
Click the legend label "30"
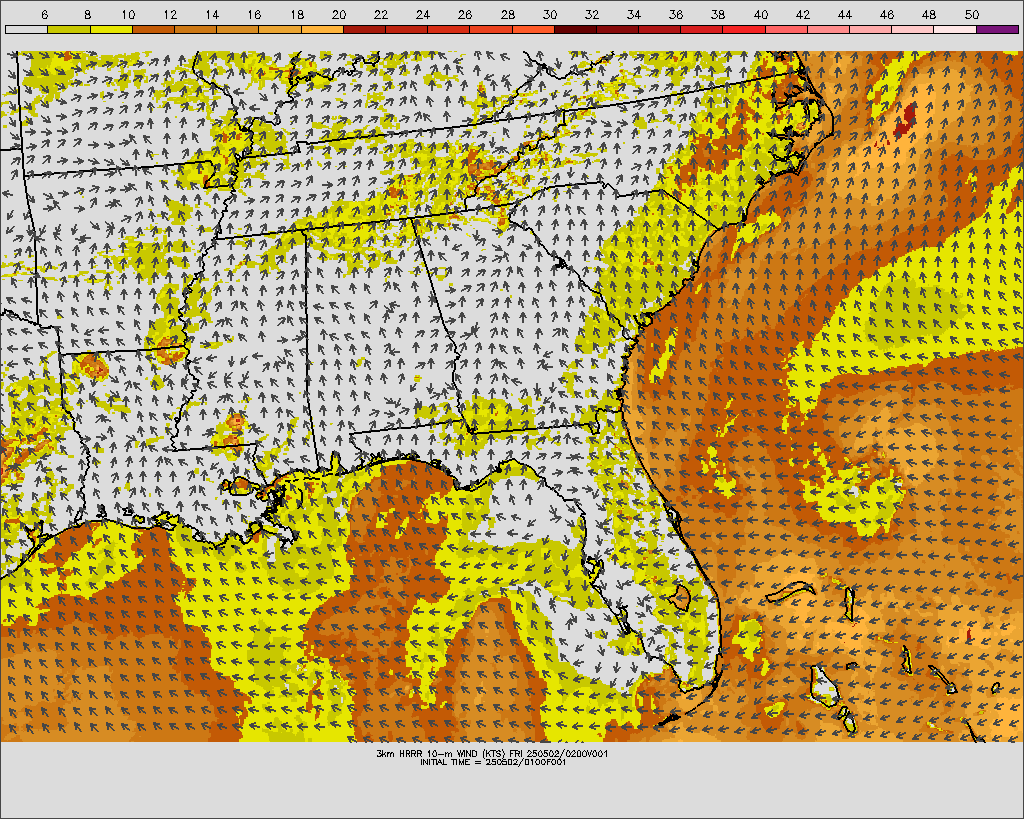point(550,14)
